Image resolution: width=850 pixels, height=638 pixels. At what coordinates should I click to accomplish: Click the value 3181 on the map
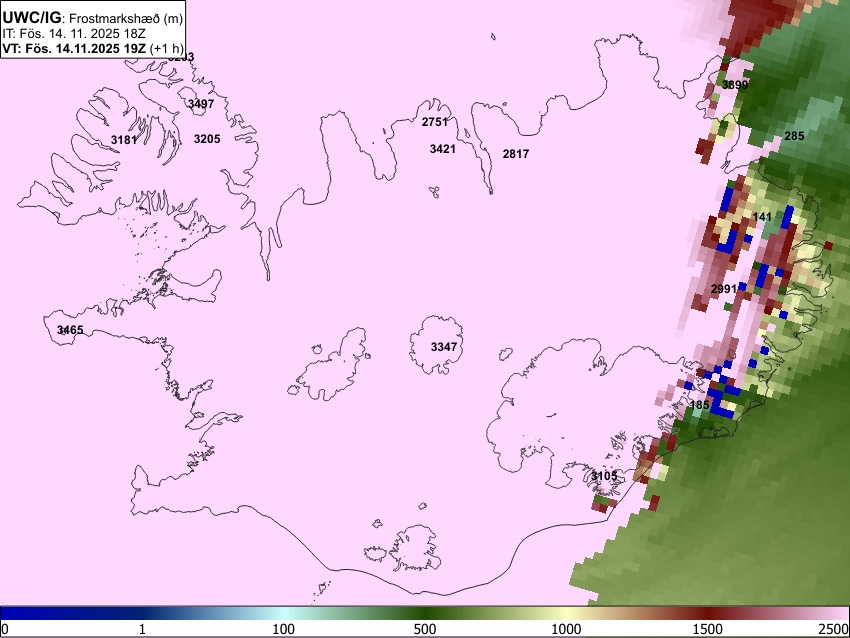click(124, 140)
